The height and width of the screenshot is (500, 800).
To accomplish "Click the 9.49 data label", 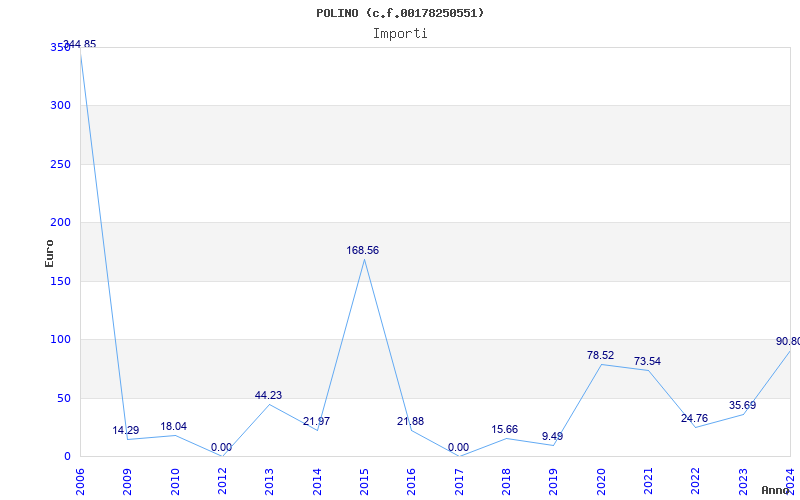I will 553,437.
